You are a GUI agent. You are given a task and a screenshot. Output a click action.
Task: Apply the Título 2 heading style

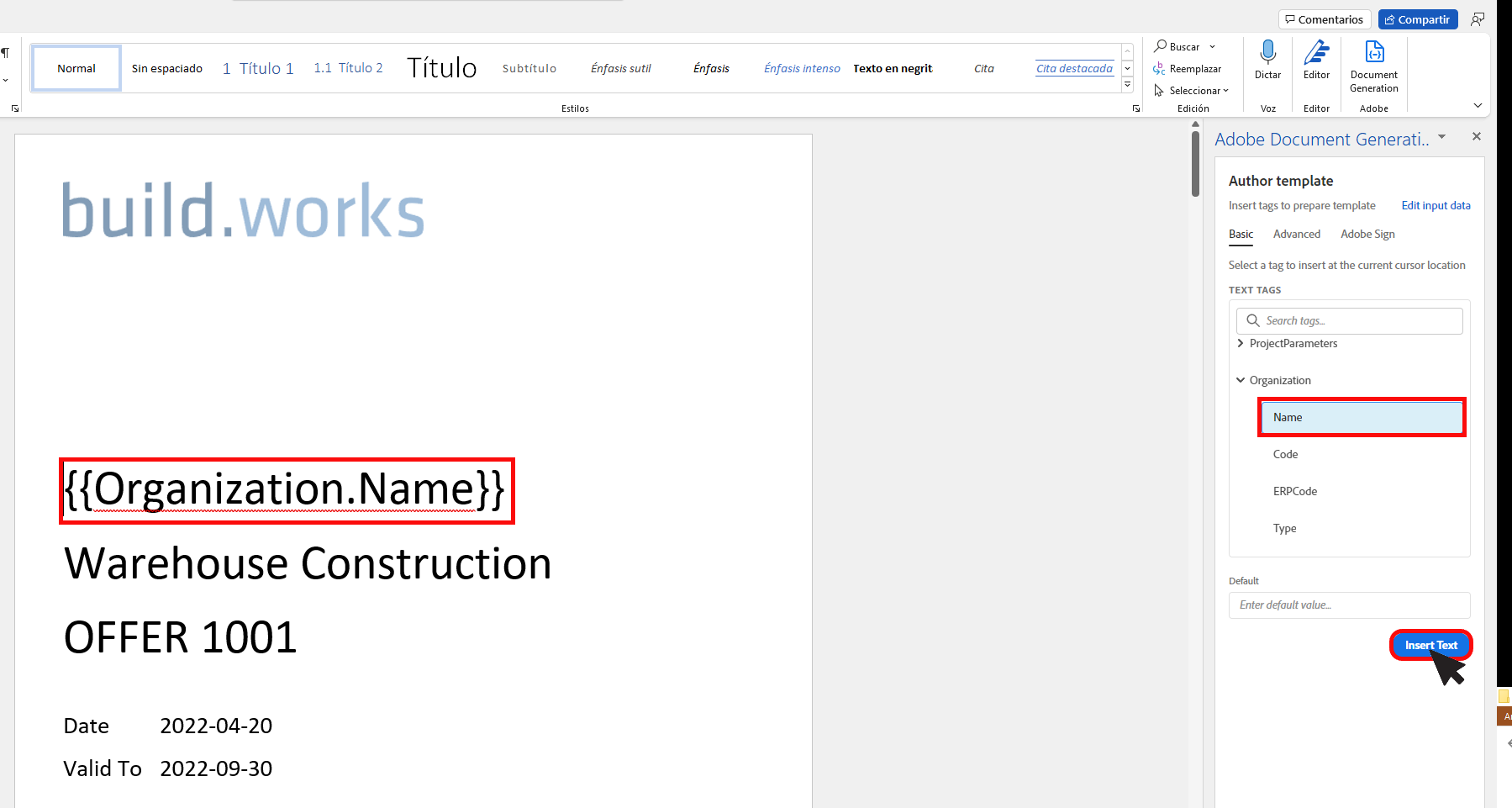348,68
